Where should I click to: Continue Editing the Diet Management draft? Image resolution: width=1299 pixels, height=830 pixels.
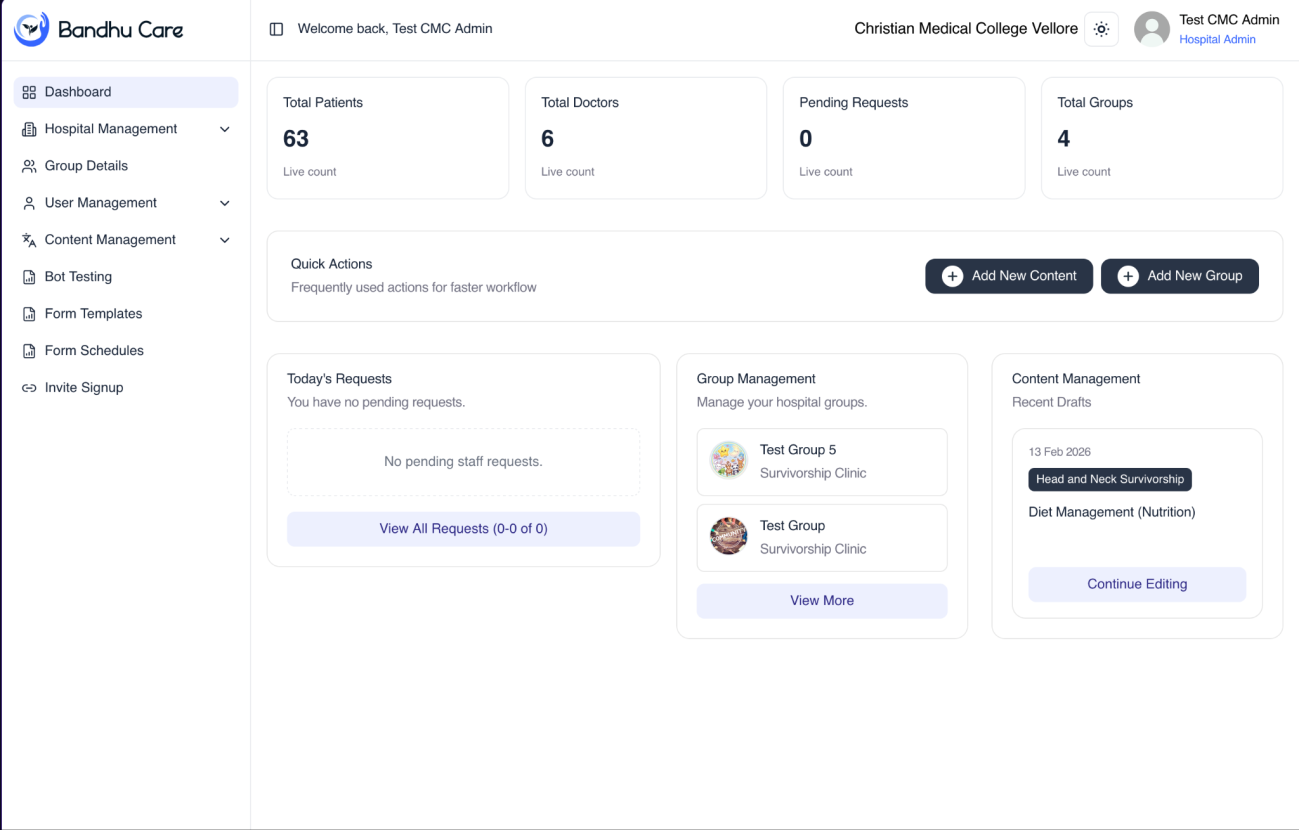[1137, 584]
